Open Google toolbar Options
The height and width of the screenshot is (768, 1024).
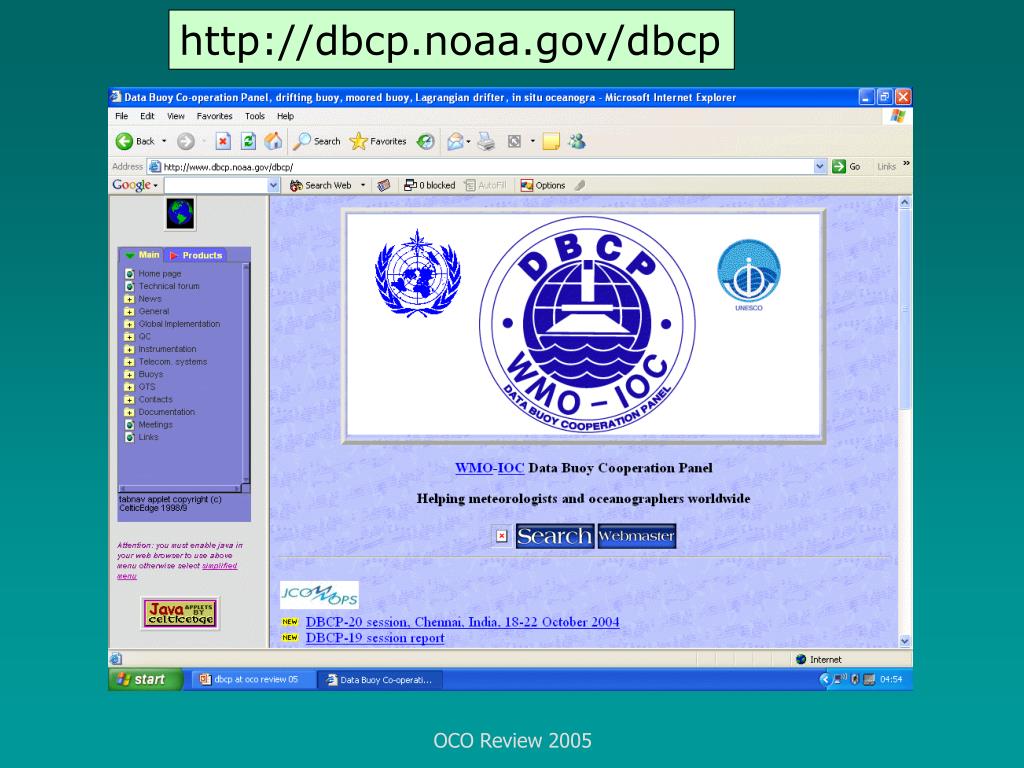[x=543, y=185]
